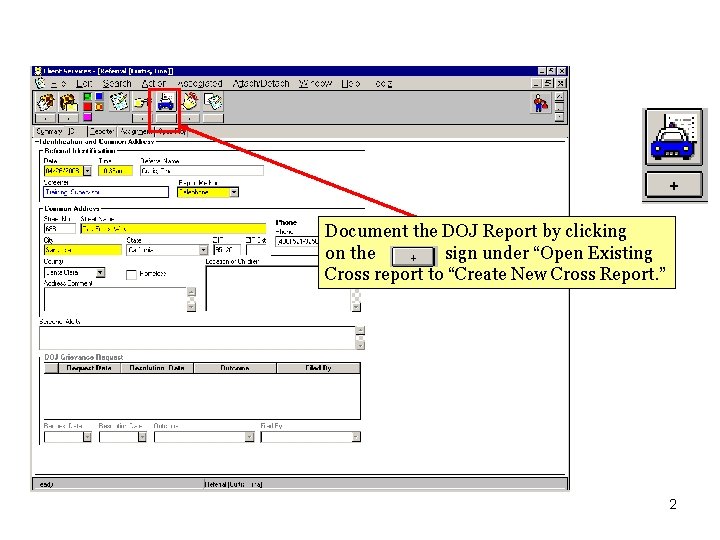720x540 pixels.
Task: Click the yellow City field
Action: [83, 250]
